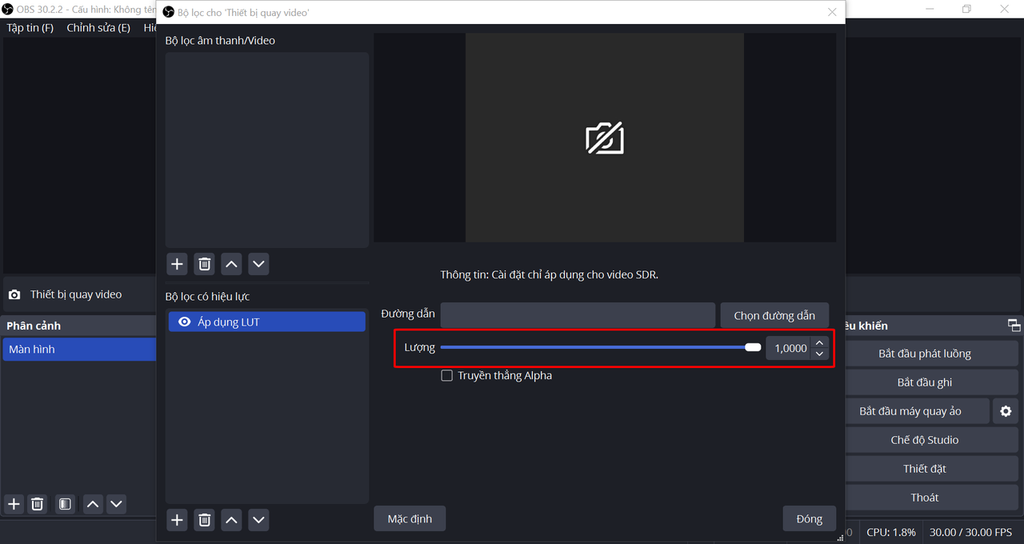Enable the Truyền thẳng Alpha checkbox

(x=447, y=376)
